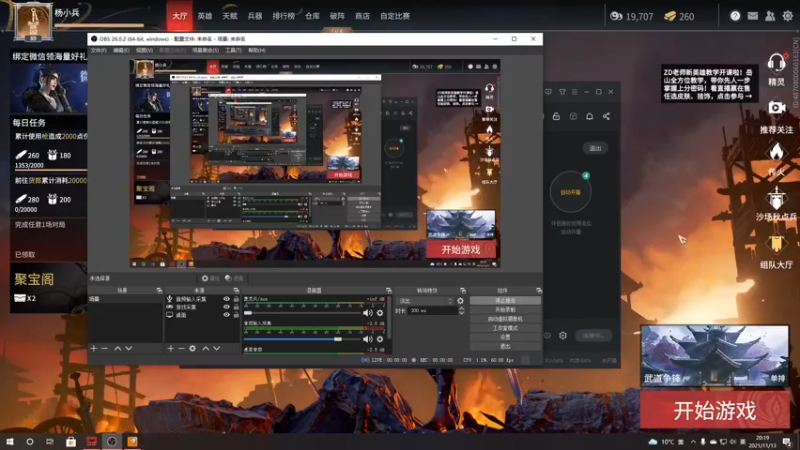Click the transition duration 300 ms field

coord(432,310)
